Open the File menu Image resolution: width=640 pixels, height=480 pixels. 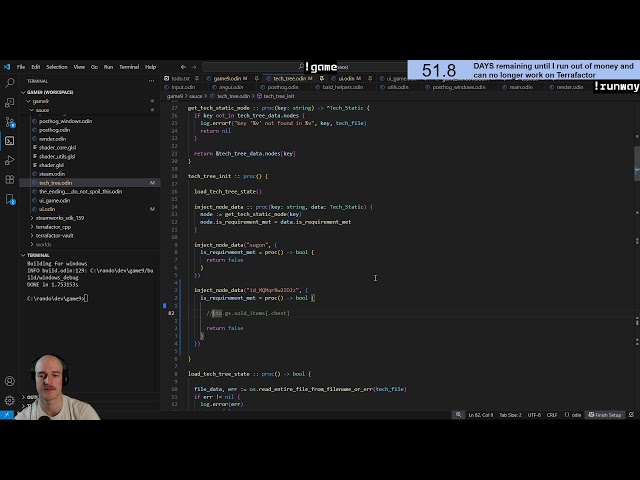pyautogui.click(x=21, y=67)
